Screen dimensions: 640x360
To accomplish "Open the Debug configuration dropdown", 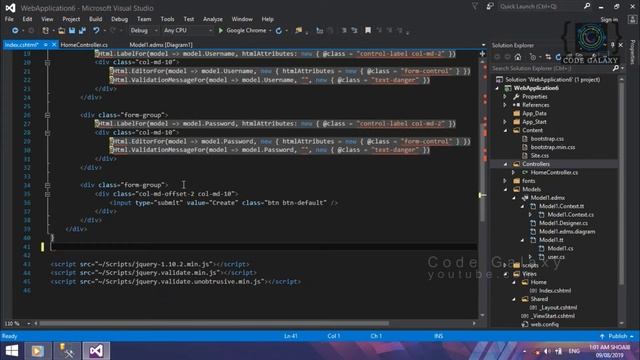I will tap(143, 31).
